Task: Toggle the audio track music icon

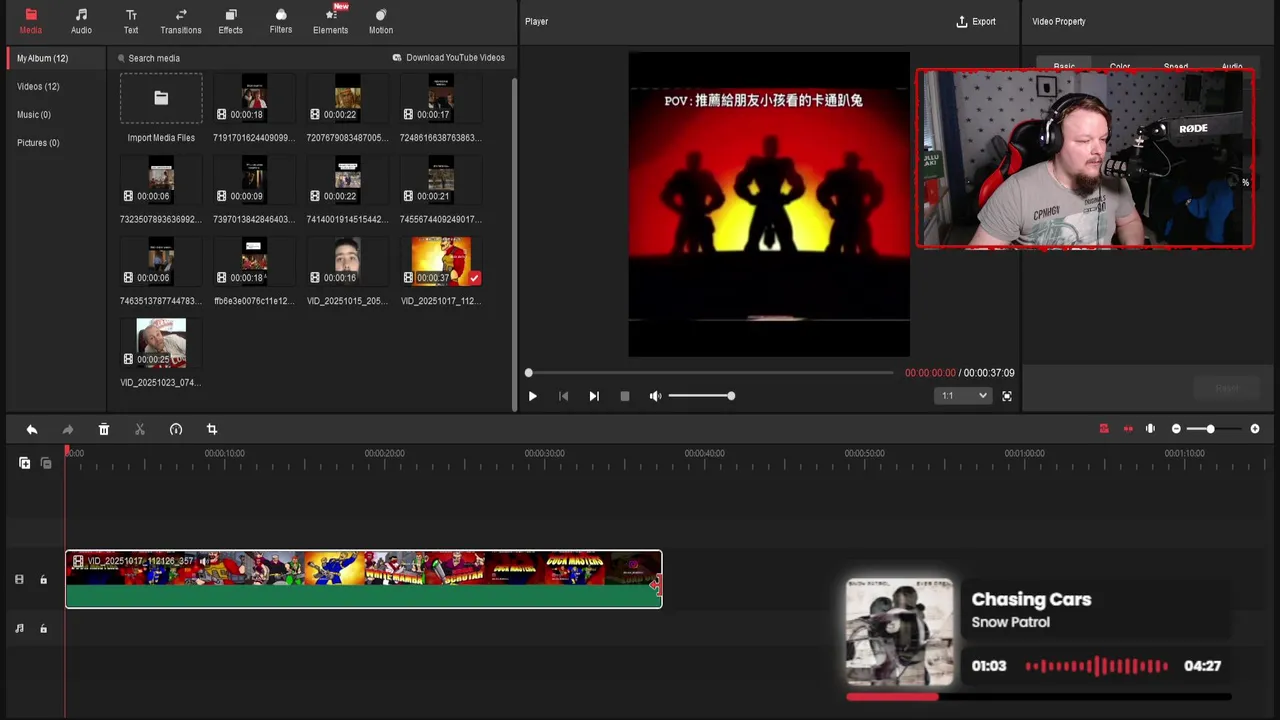Action: point(19,628)
